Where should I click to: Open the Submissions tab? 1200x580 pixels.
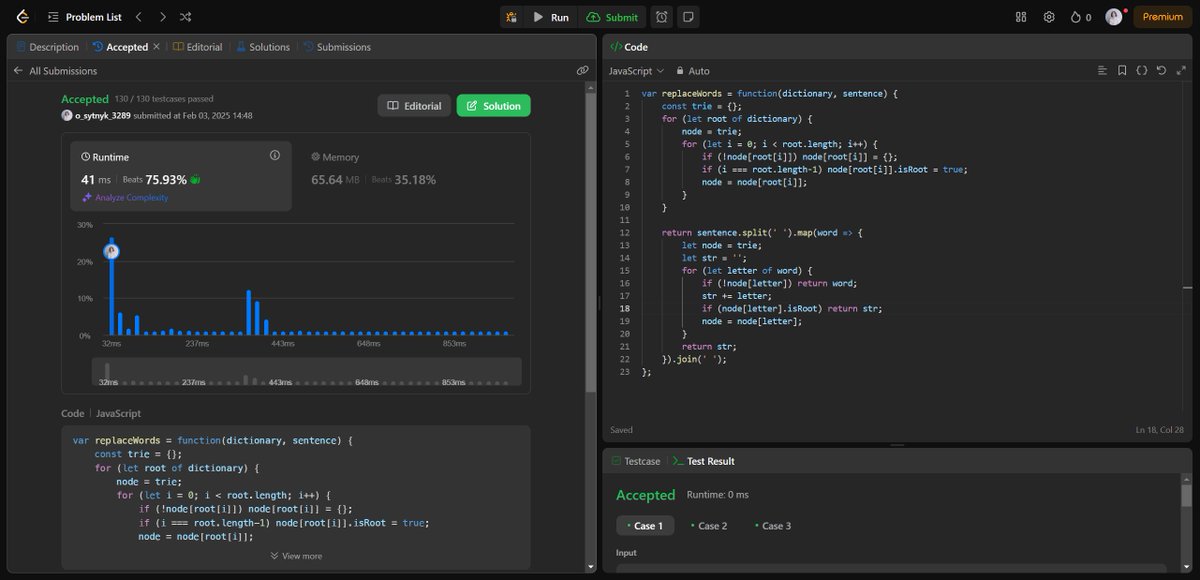point(337,47)
